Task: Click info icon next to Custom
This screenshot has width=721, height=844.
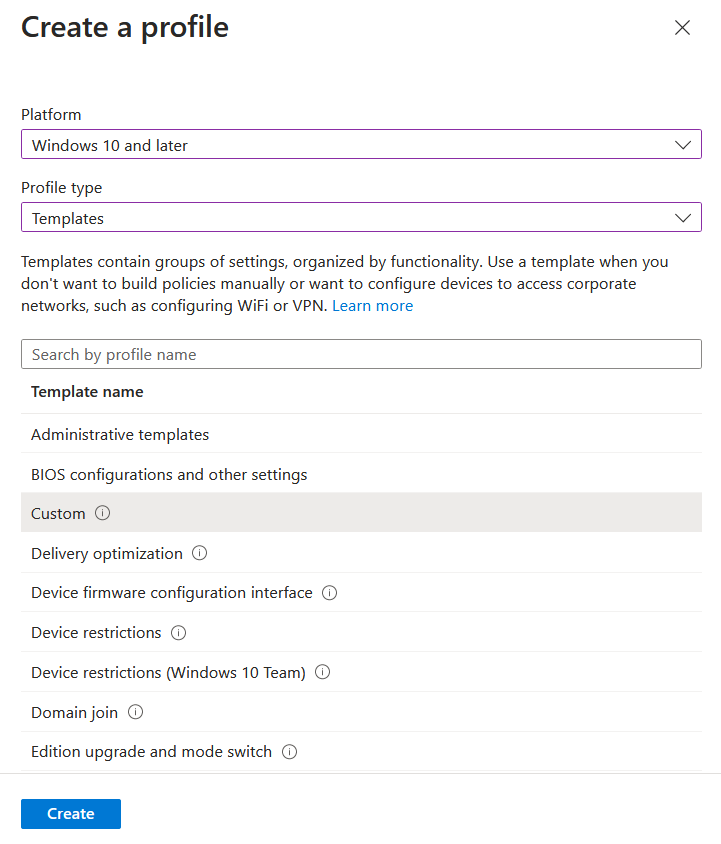Action: point(102,513)
